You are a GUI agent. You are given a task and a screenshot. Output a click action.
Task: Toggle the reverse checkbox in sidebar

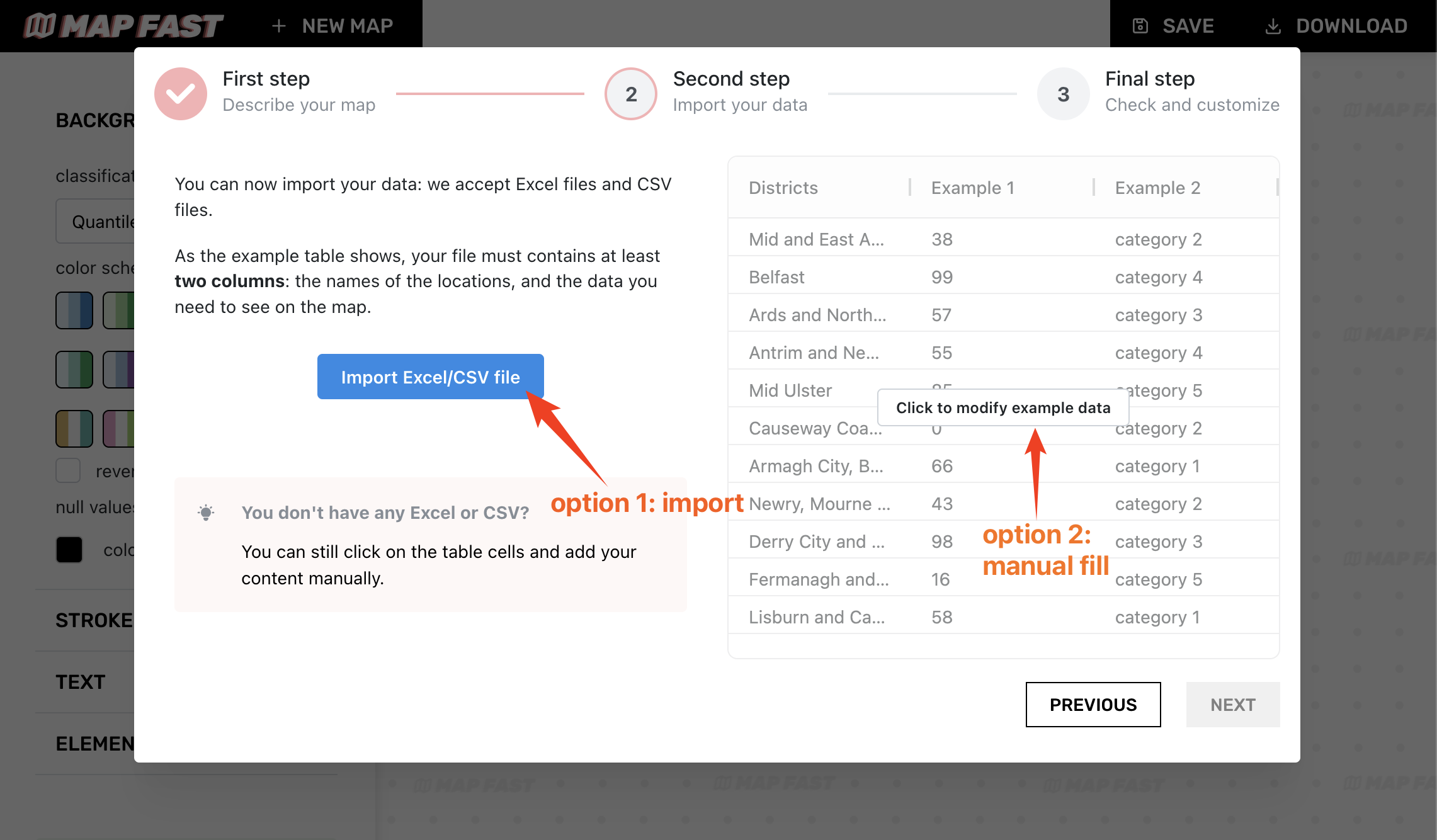click(x=68, y=470)
